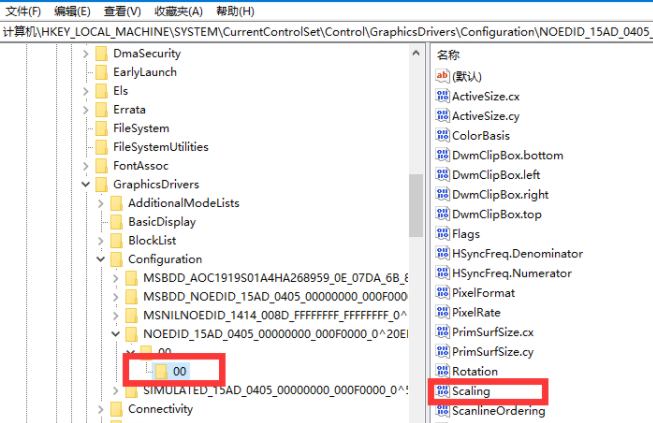Click the binary value icon beside Scaling
Image resolution: width=653 pixels, height=423 pixels.
tap(443, 391)
